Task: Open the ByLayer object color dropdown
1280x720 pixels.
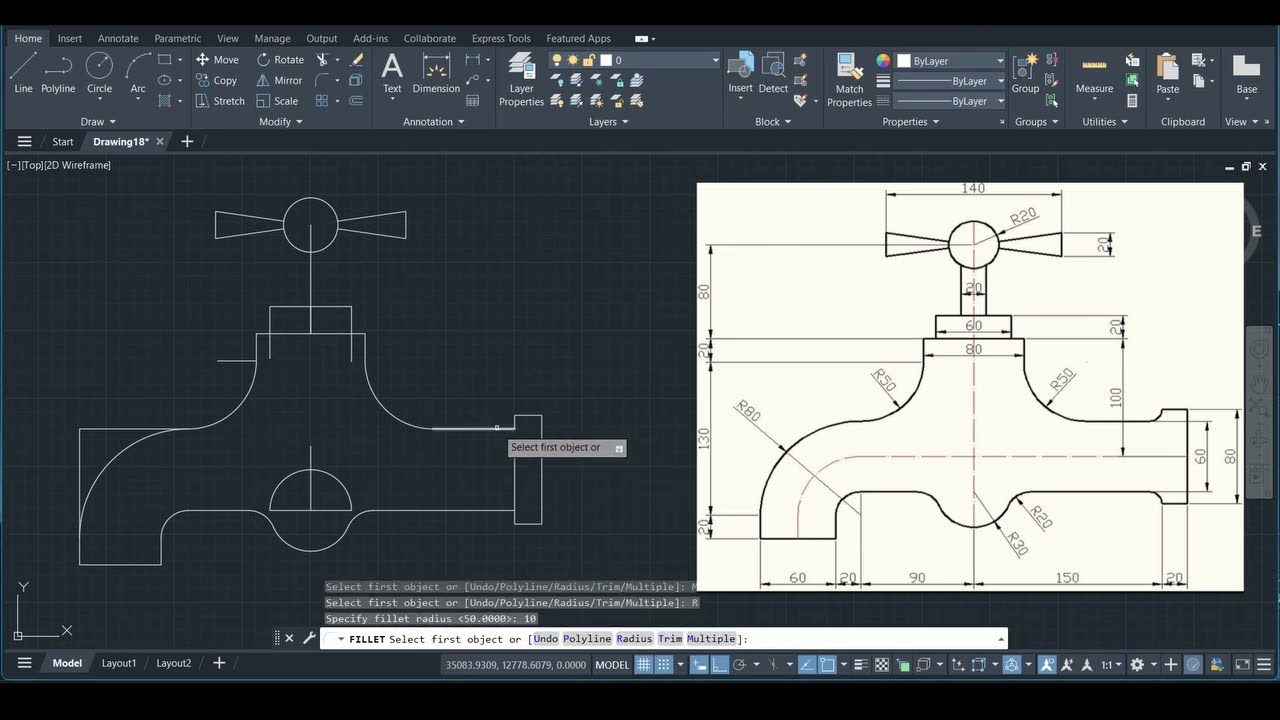Action: click(x=950, y=61)
